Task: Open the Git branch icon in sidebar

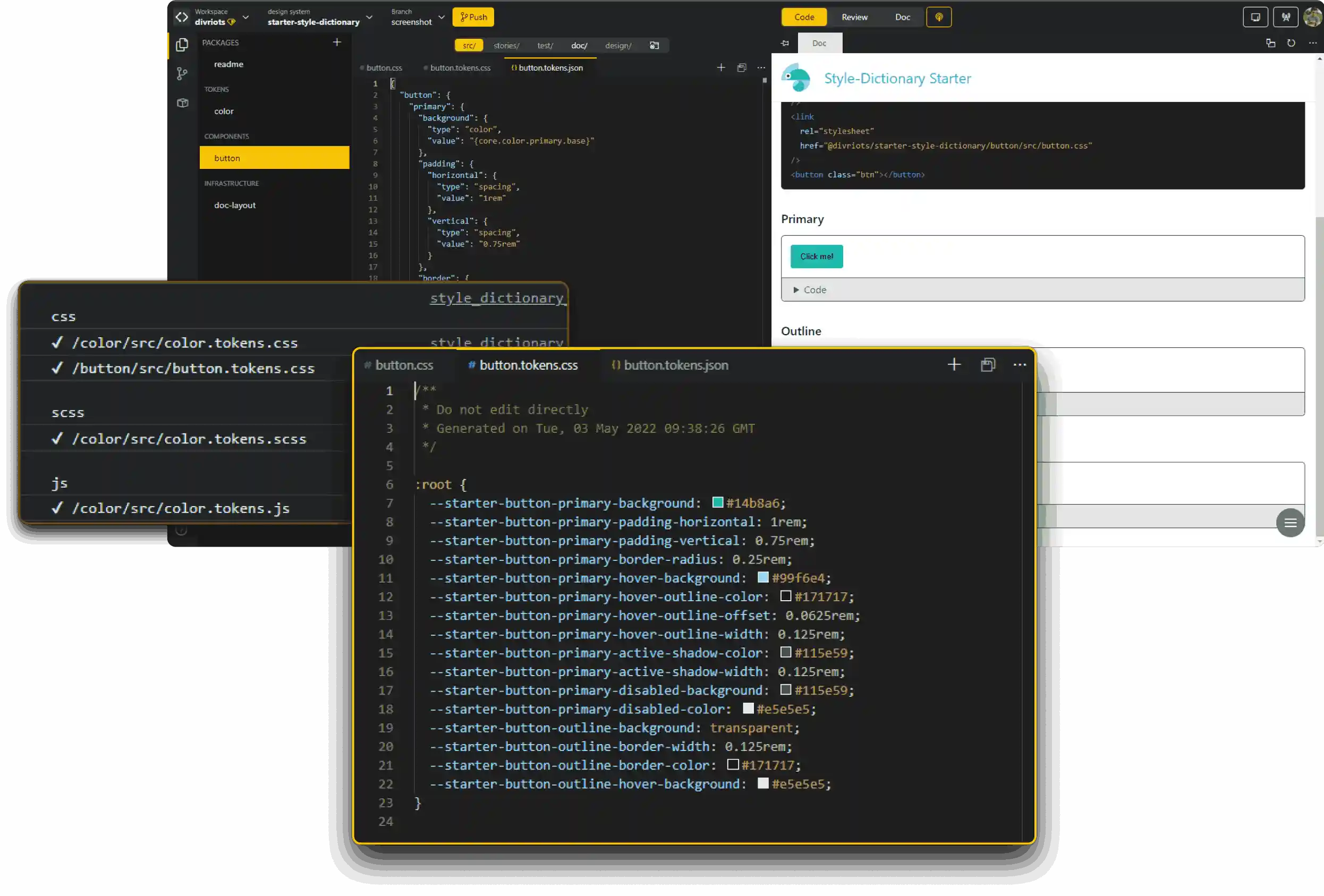Action: click(182, 73)
